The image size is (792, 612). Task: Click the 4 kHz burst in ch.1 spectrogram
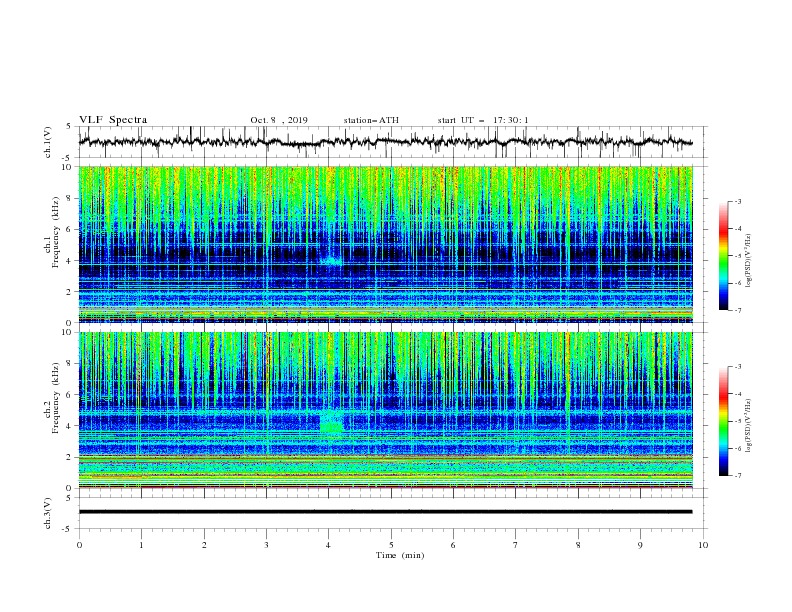point(331,261)
